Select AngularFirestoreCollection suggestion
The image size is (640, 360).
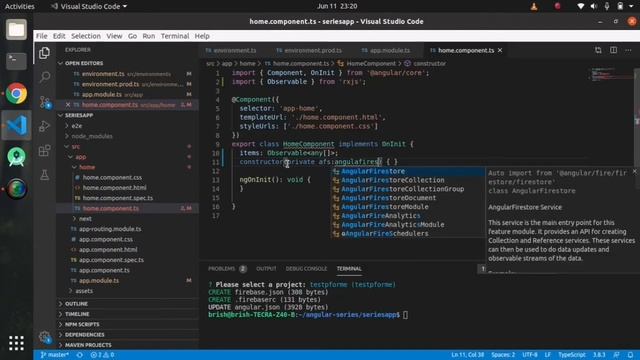pos(408,180)
